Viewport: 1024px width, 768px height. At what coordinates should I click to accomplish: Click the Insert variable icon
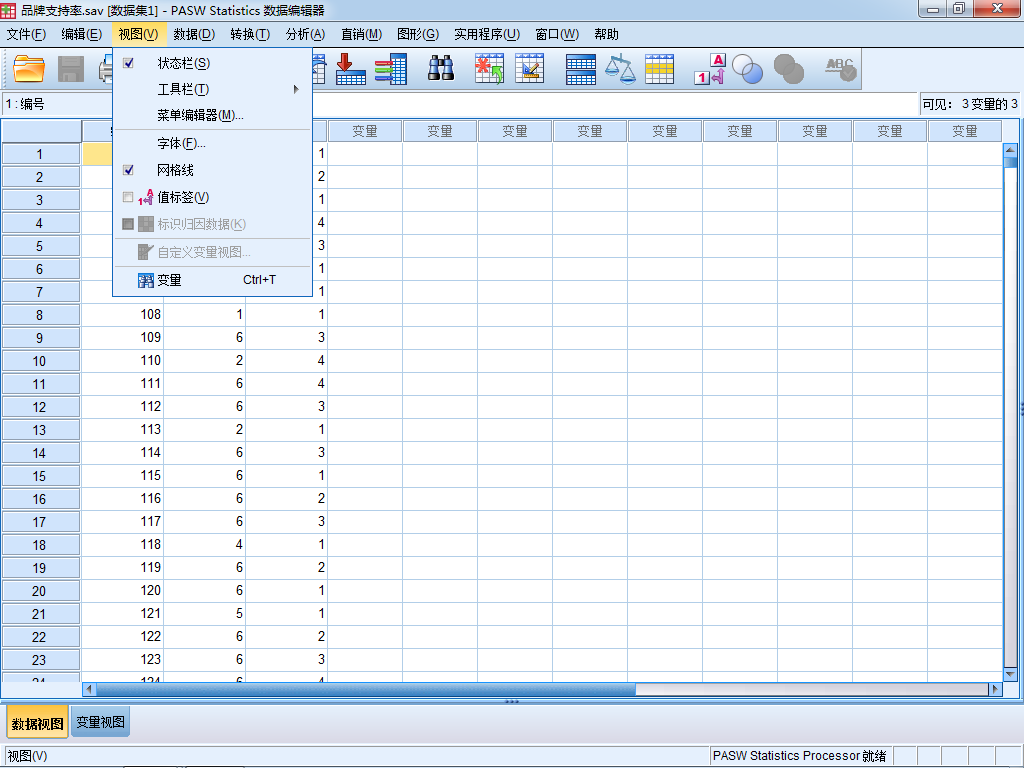point(529,69)
